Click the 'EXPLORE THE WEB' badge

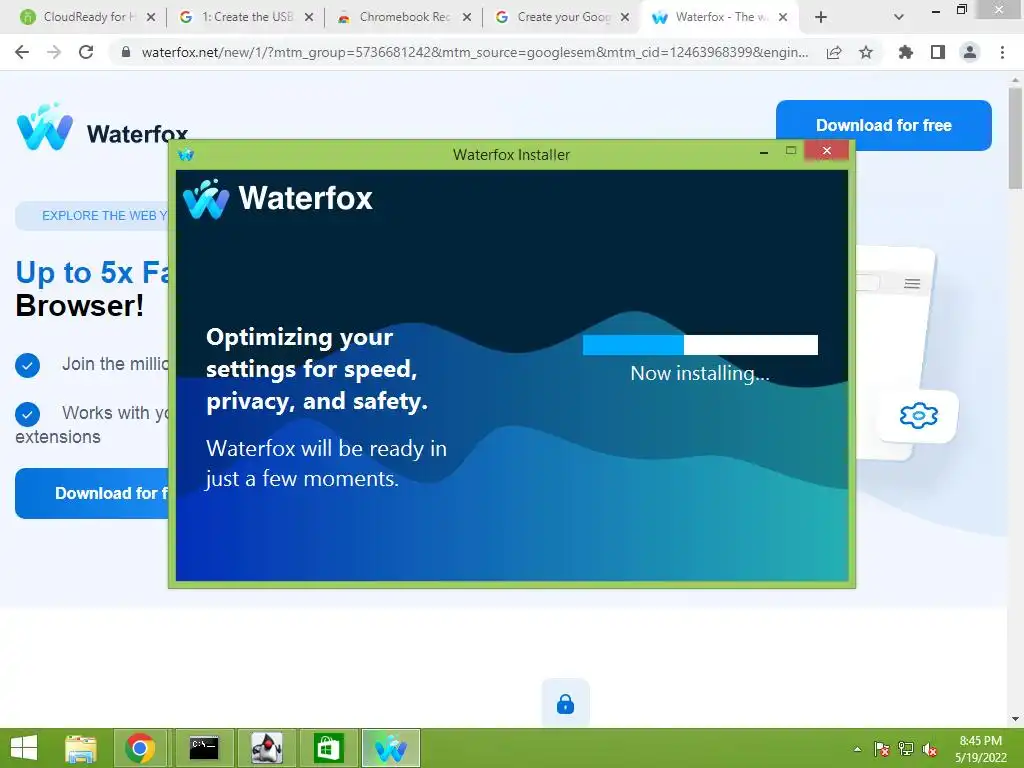pos(92,216)
